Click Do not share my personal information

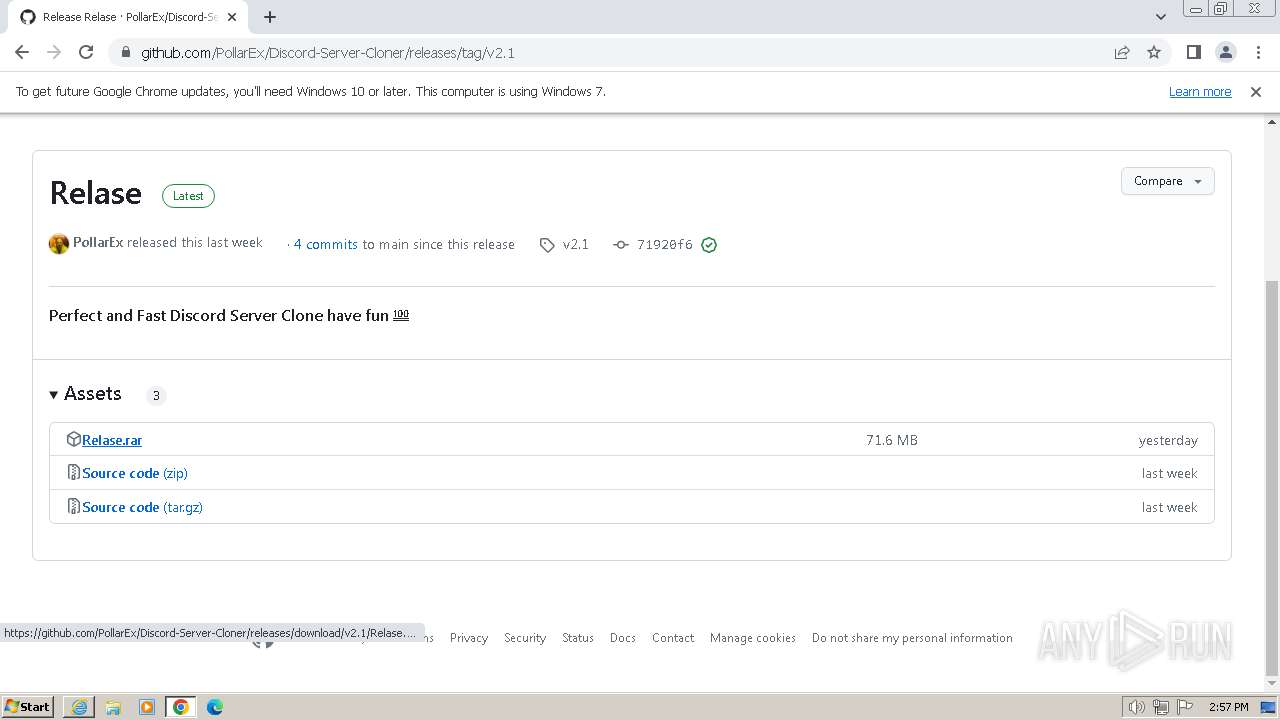912,638
